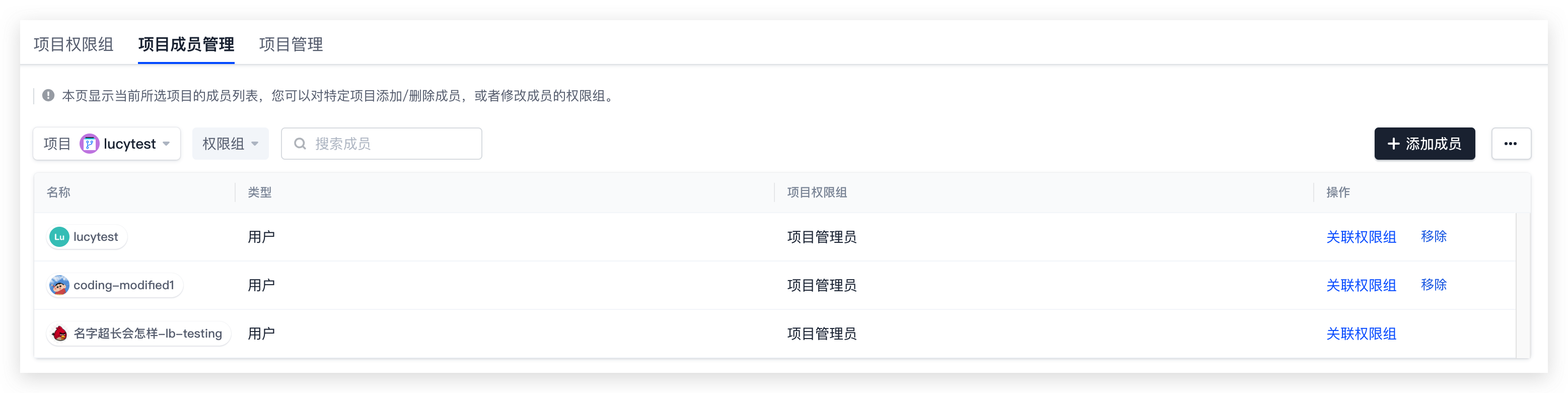The image size is (1568, 393).
Task: Click the lucytest user avatar
Action: click(59, 237)
